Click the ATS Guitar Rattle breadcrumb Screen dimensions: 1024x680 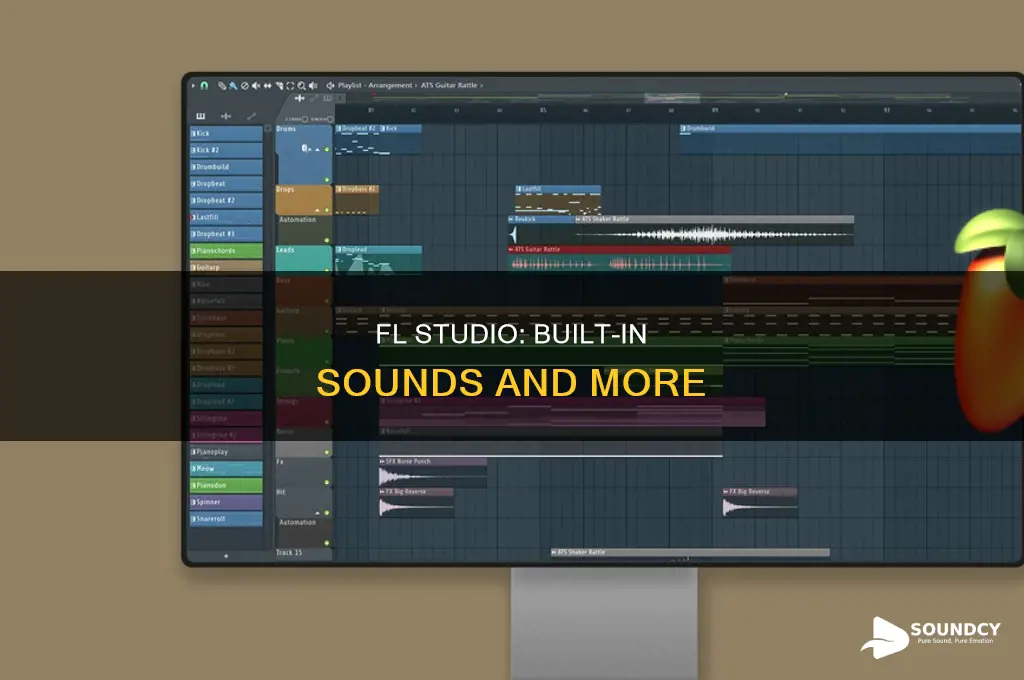(449, 86)
